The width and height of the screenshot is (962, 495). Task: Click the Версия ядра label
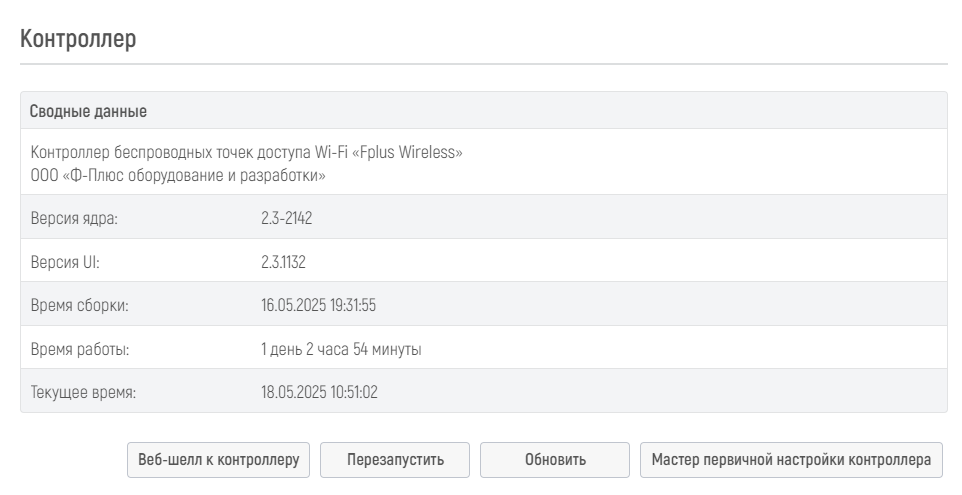(74, 218)
